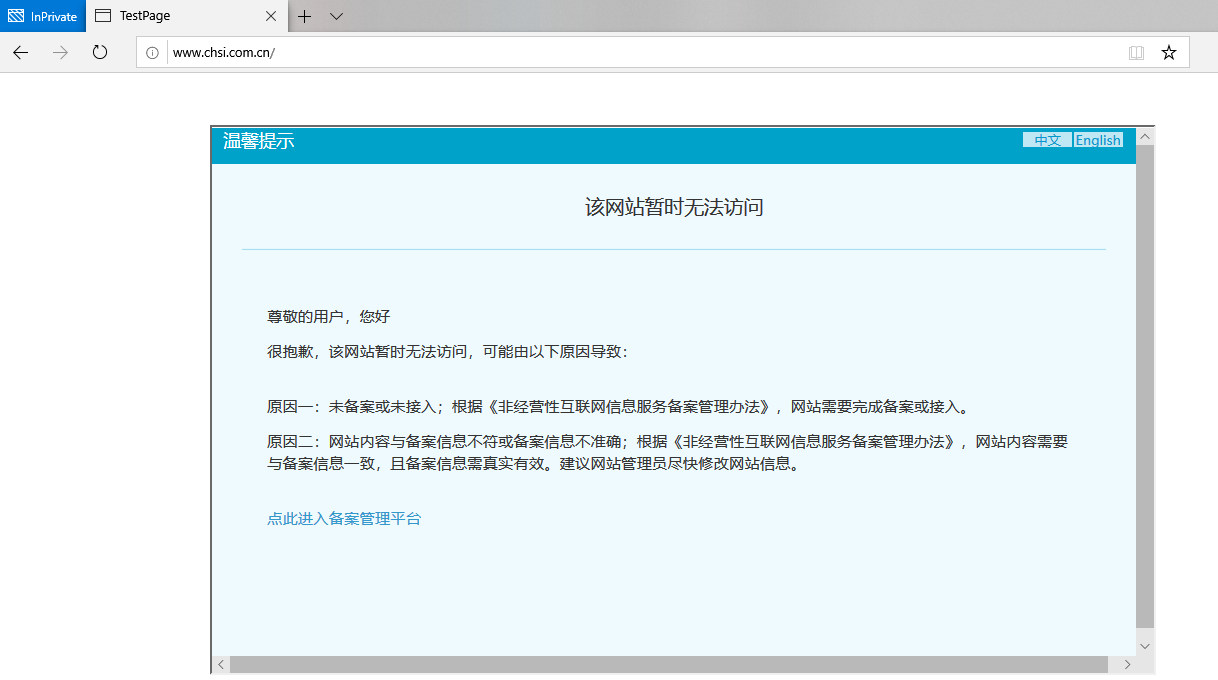Viewport: 1218px width, 680px height.
Task: Add page to favorites with star icon
Action: [1168, 53]
